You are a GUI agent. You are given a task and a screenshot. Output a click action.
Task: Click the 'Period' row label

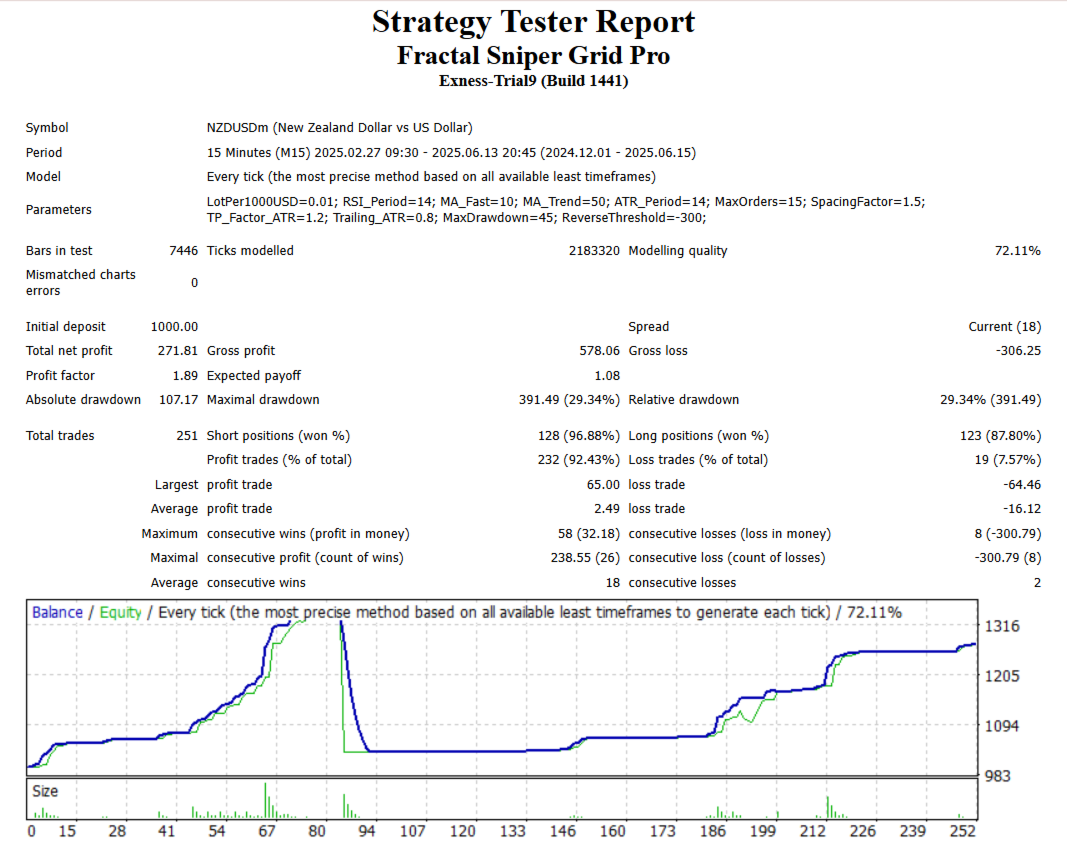click(x=44, y=152)
